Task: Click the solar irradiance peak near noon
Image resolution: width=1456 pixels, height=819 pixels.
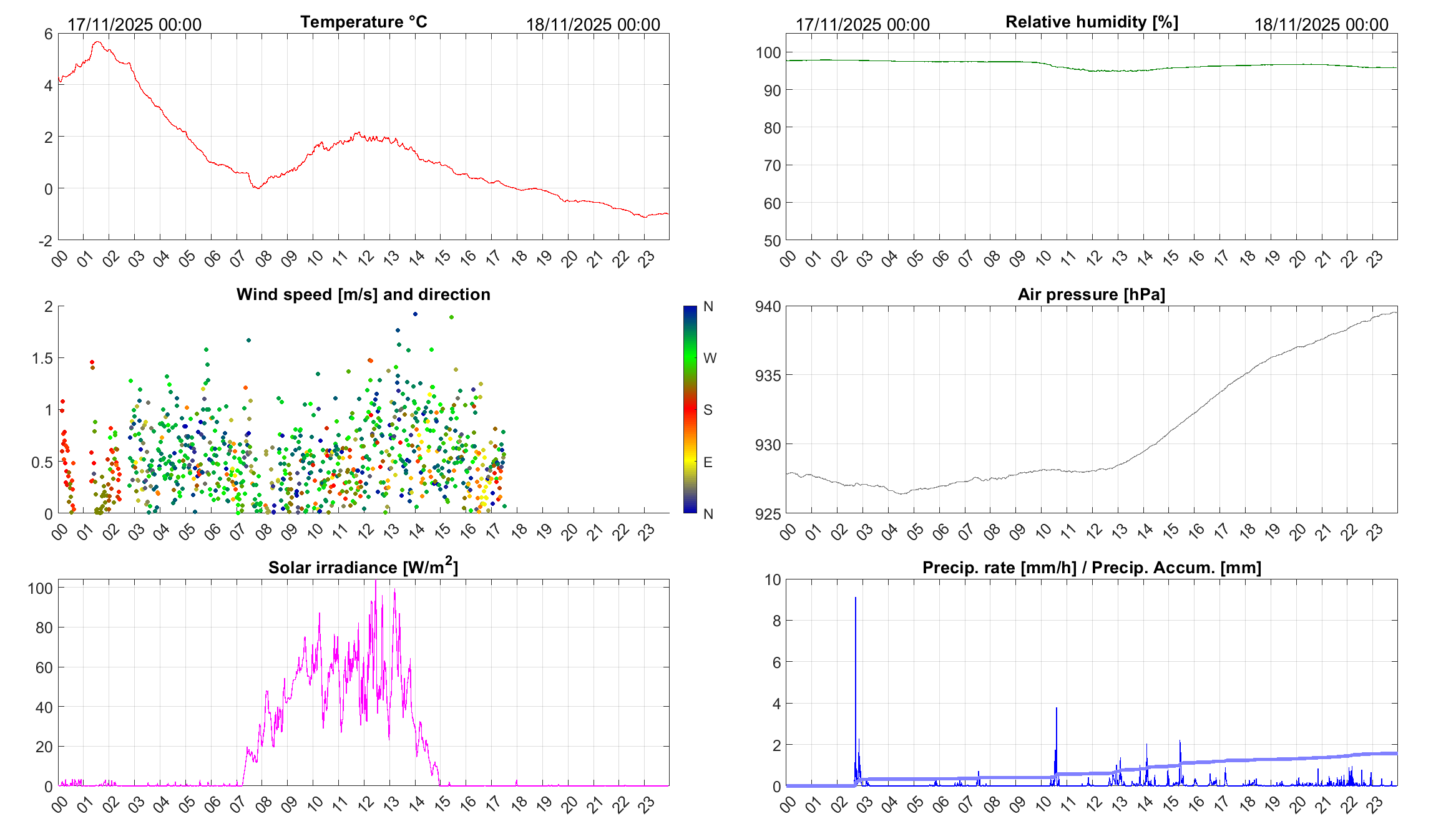Action: point(376,583)
